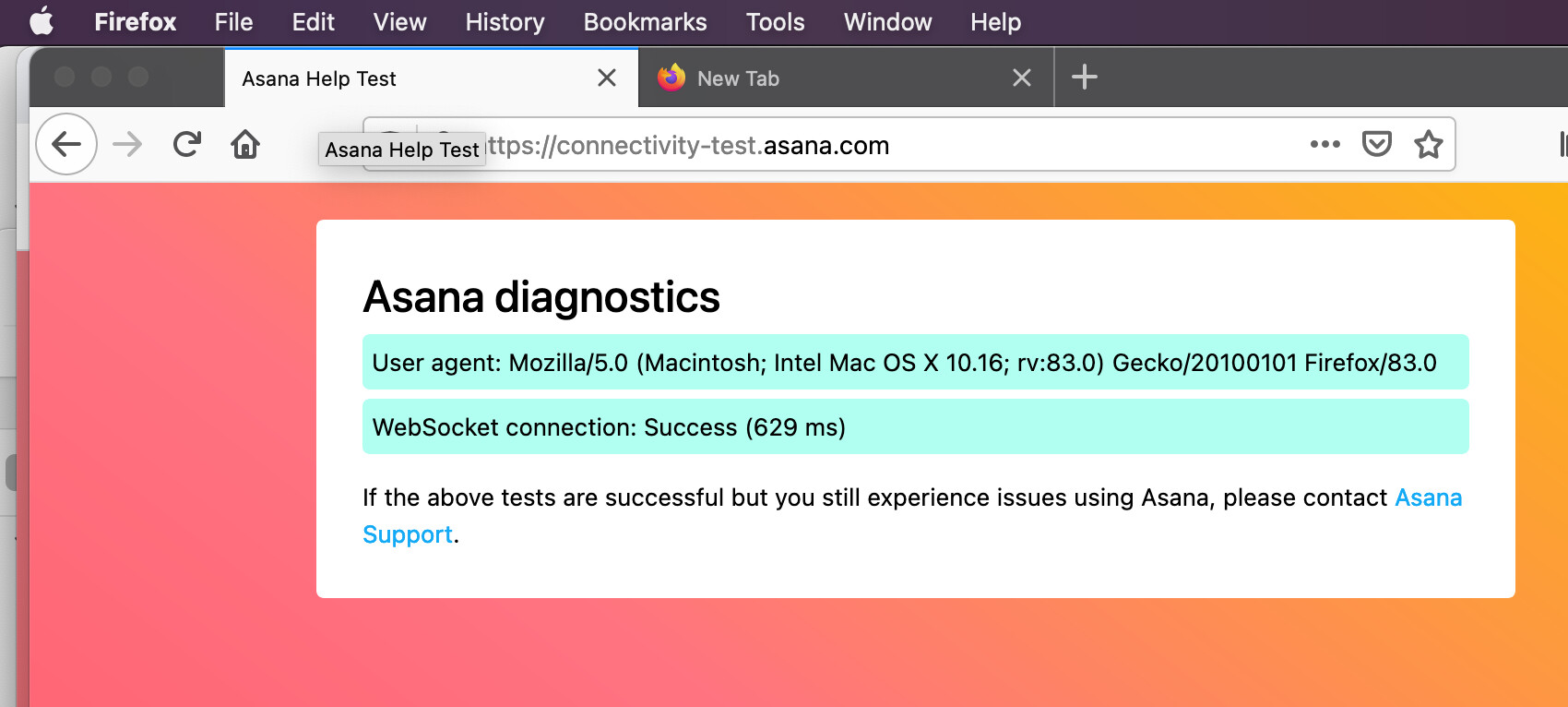Close the New Tab tab
The image size is (1568, 707).
pos(1022,78)
